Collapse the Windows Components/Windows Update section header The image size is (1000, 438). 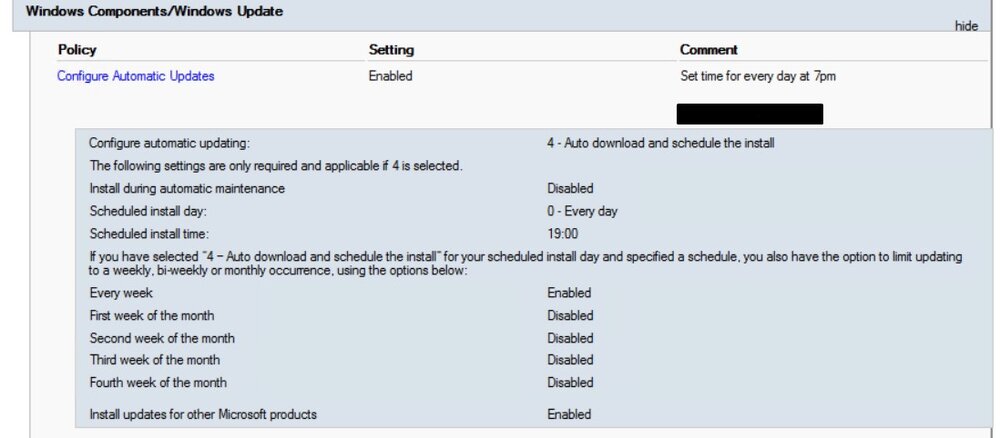coord(154,11)
